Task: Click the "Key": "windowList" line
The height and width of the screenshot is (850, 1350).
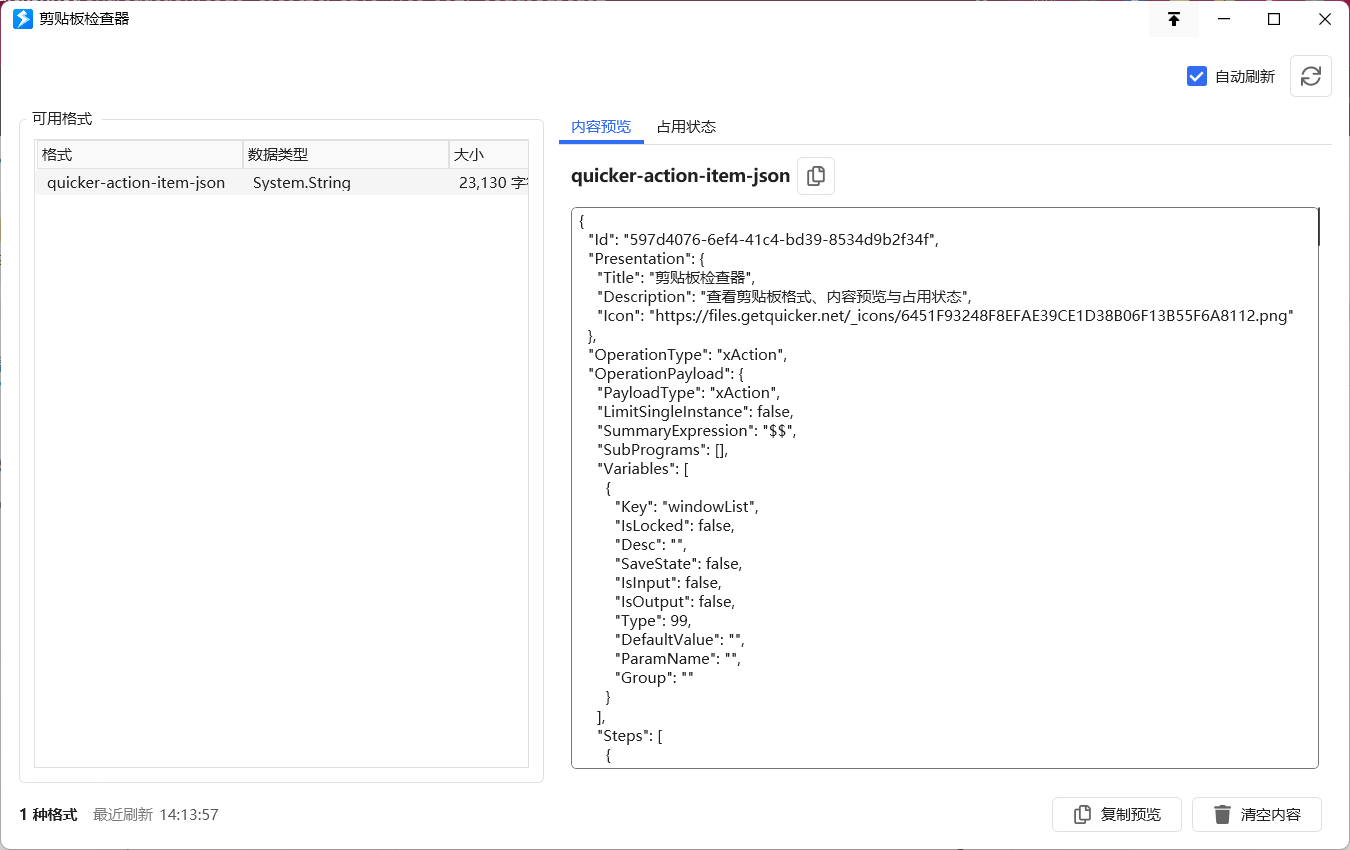Action: (x=687, y=507)
